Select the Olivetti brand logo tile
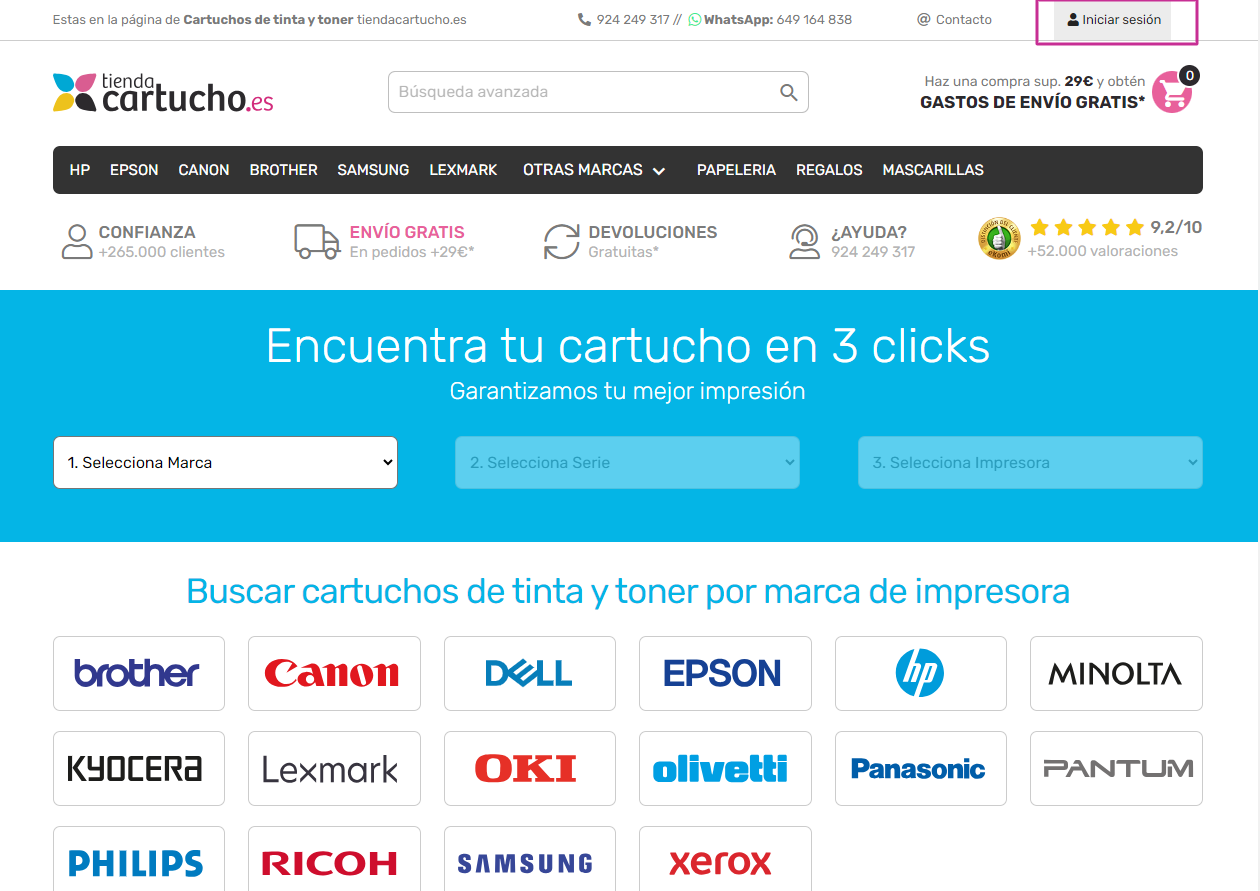The image size is (1260, 891). click(725, 768)
